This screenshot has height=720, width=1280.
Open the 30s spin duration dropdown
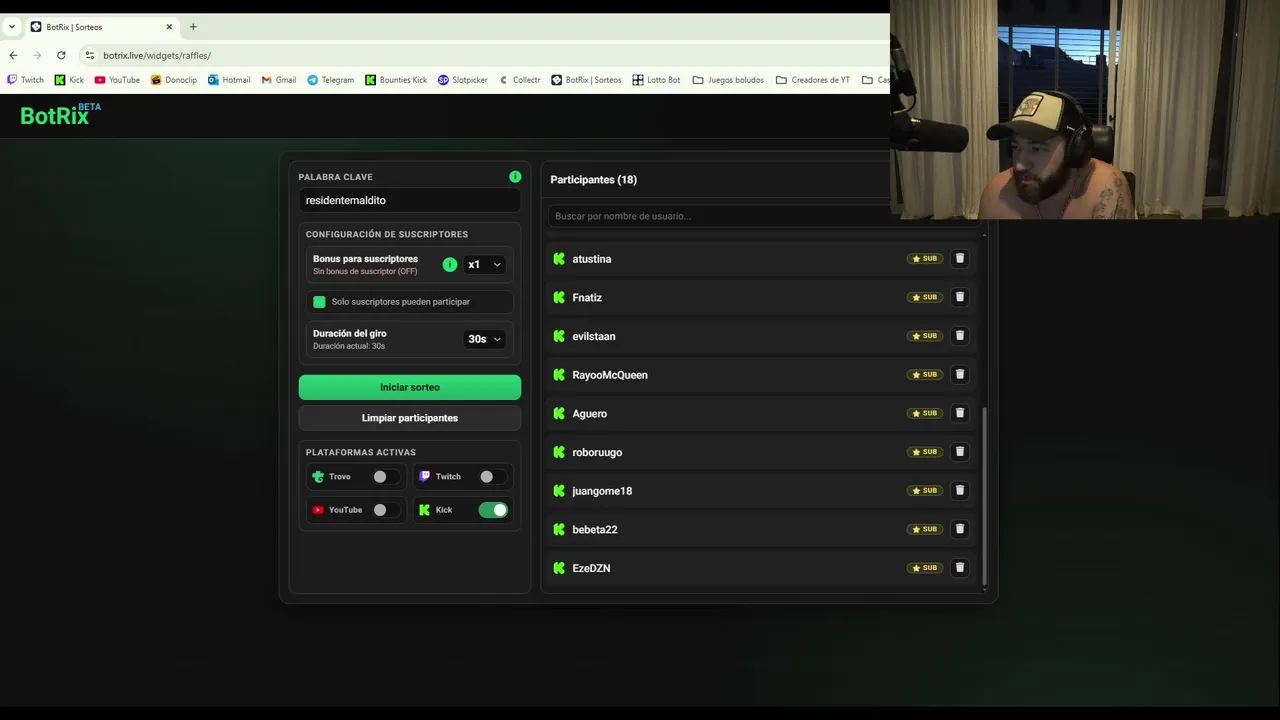click(485, 339)
